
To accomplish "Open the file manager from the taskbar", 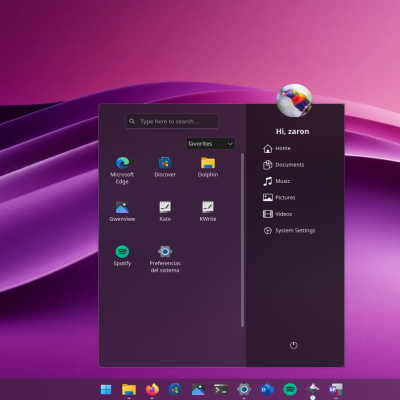I will pos(129,389).
